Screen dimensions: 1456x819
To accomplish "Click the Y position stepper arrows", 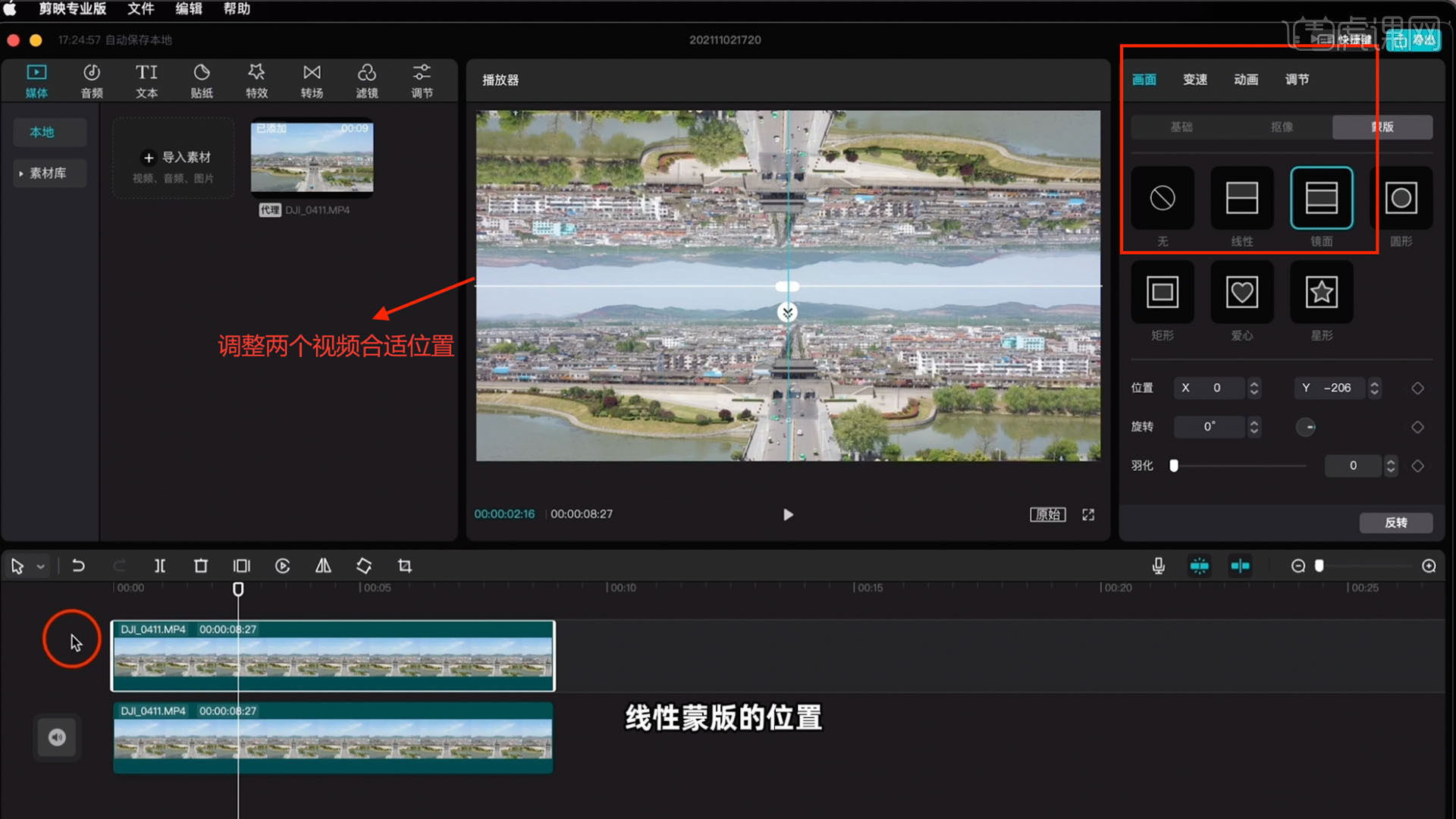I will (x=1374, y=388).
